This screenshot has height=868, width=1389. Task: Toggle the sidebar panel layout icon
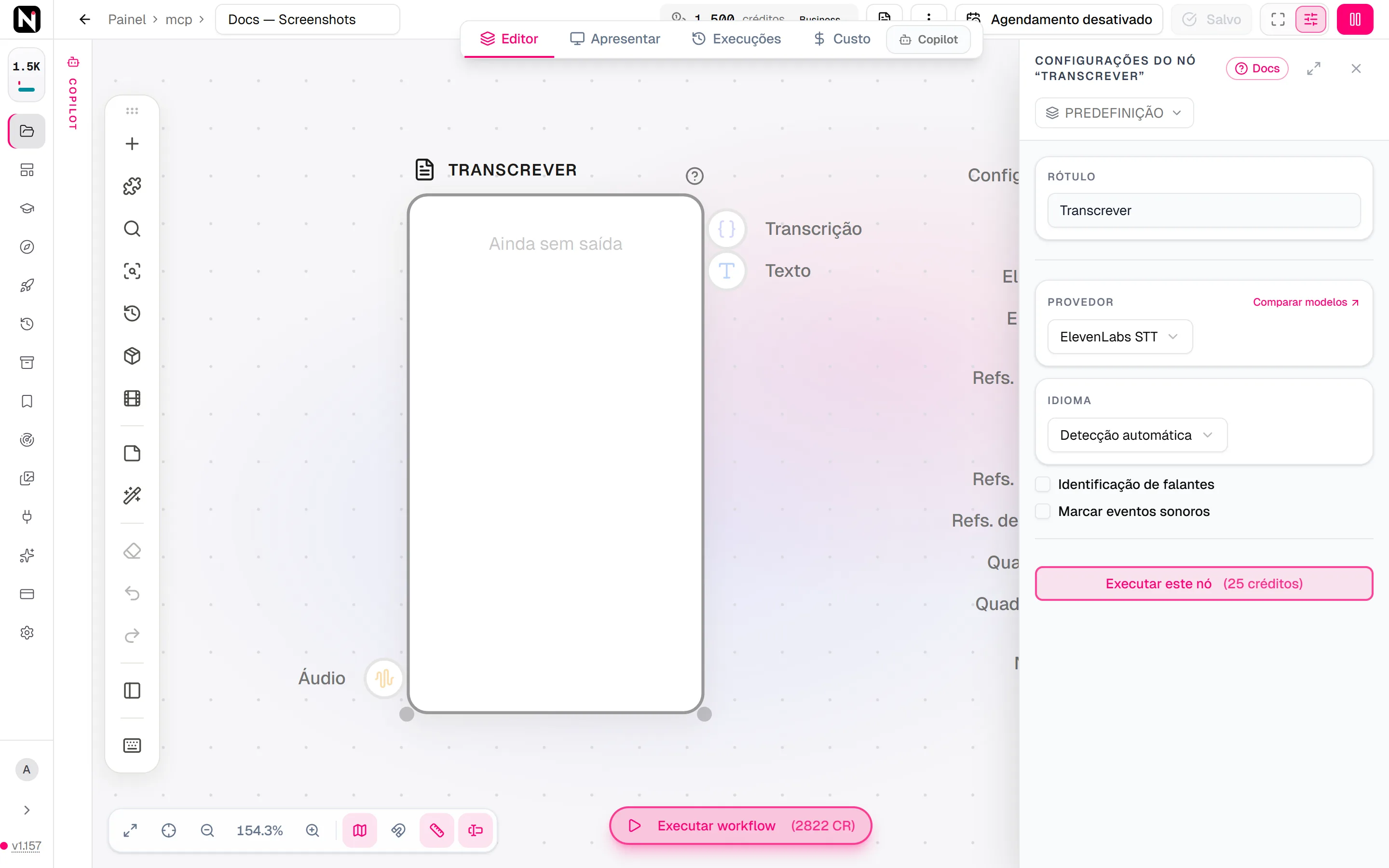click(132, 690)
